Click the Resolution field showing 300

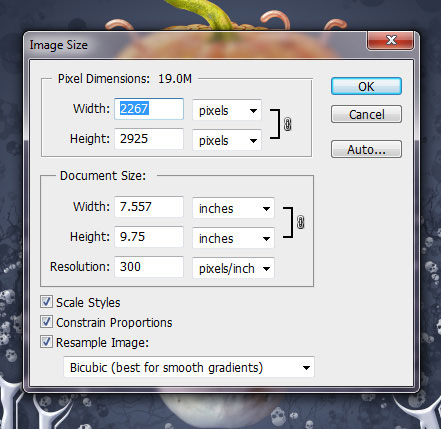[149, 267]
